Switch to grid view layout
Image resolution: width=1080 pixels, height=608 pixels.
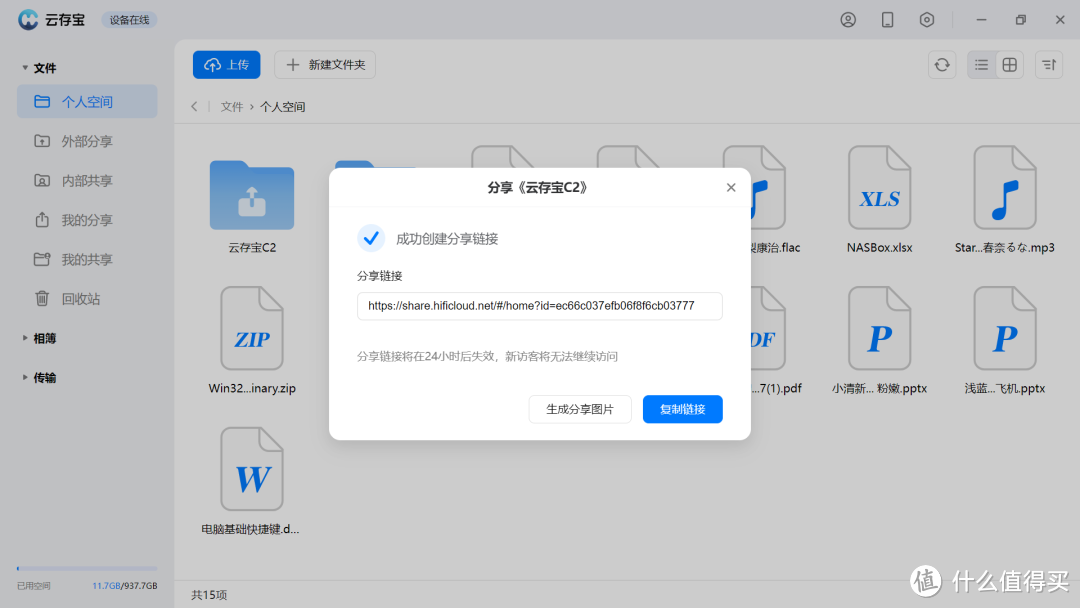tap(1009, 64)
